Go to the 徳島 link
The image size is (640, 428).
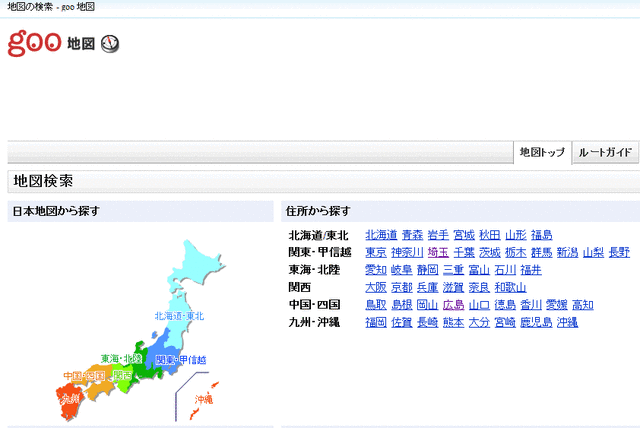click(505, 305)
